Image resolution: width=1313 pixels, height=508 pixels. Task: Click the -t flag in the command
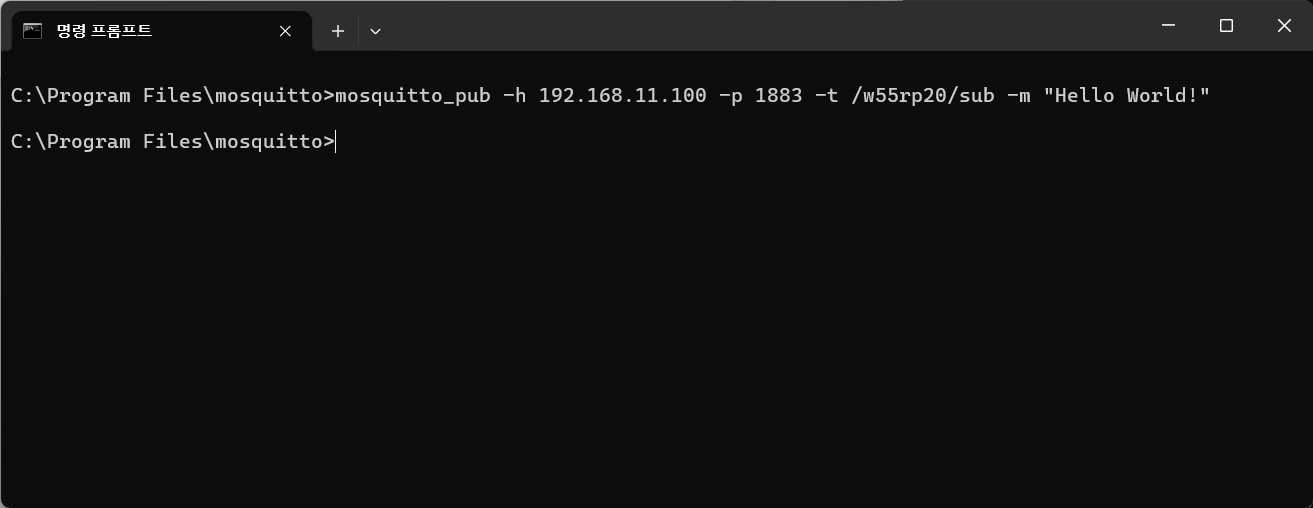(826, 96)
